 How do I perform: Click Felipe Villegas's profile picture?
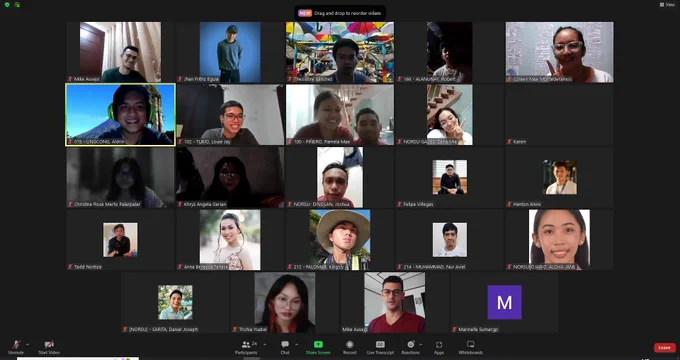[450, 177]
